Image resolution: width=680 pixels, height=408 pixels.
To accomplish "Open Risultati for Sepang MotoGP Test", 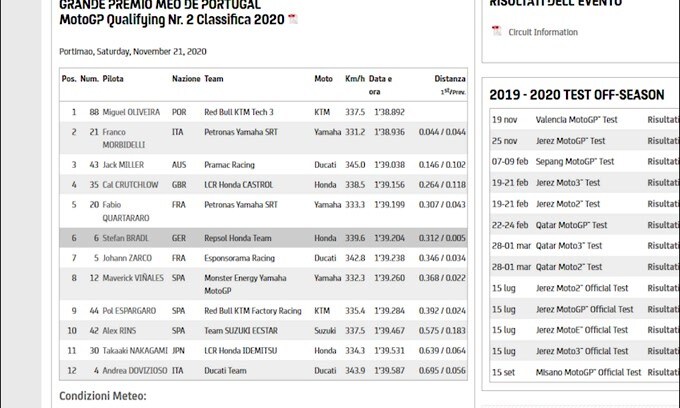I will [x=663, y=162].
